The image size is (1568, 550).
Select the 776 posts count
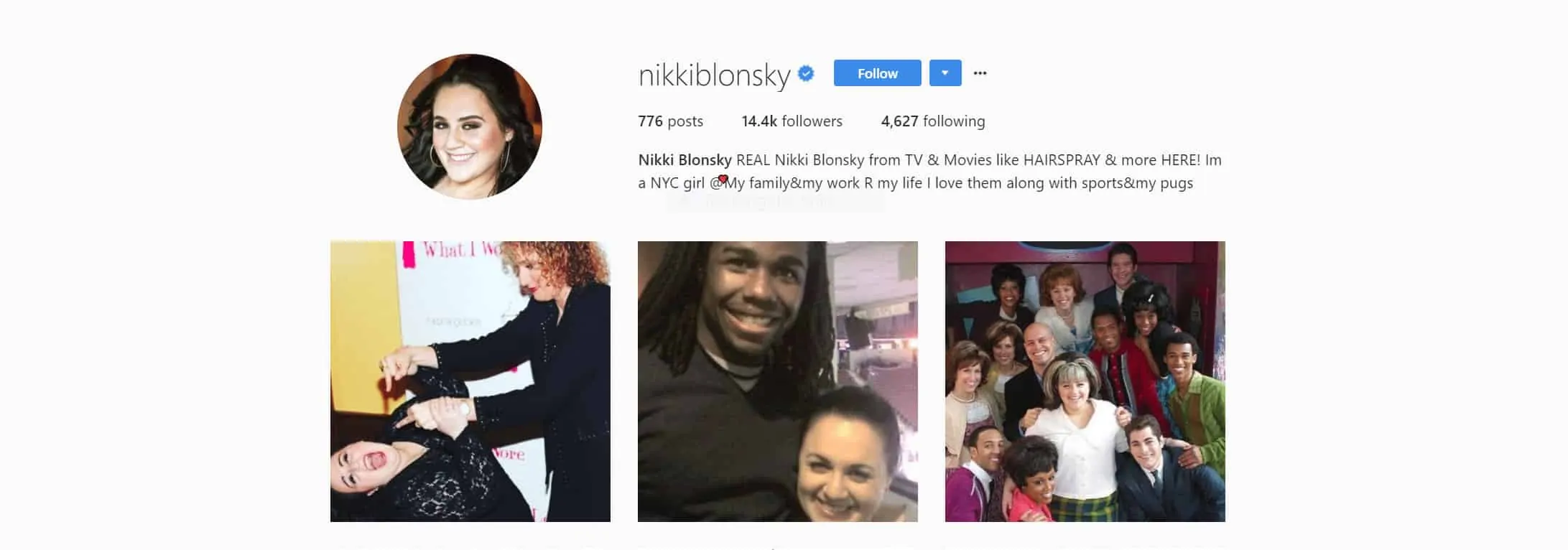point(670,121)
